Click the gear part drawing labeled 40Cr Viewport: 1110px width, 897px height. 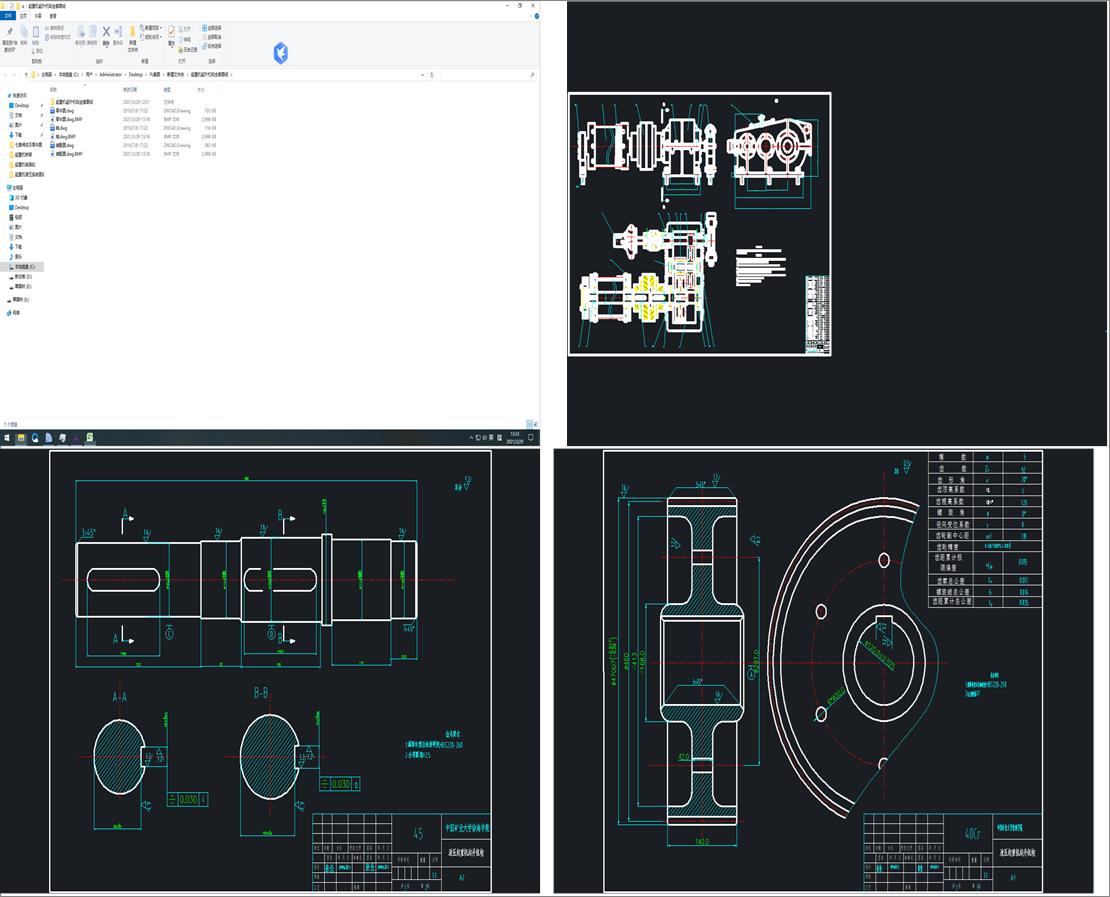[823, 671]
